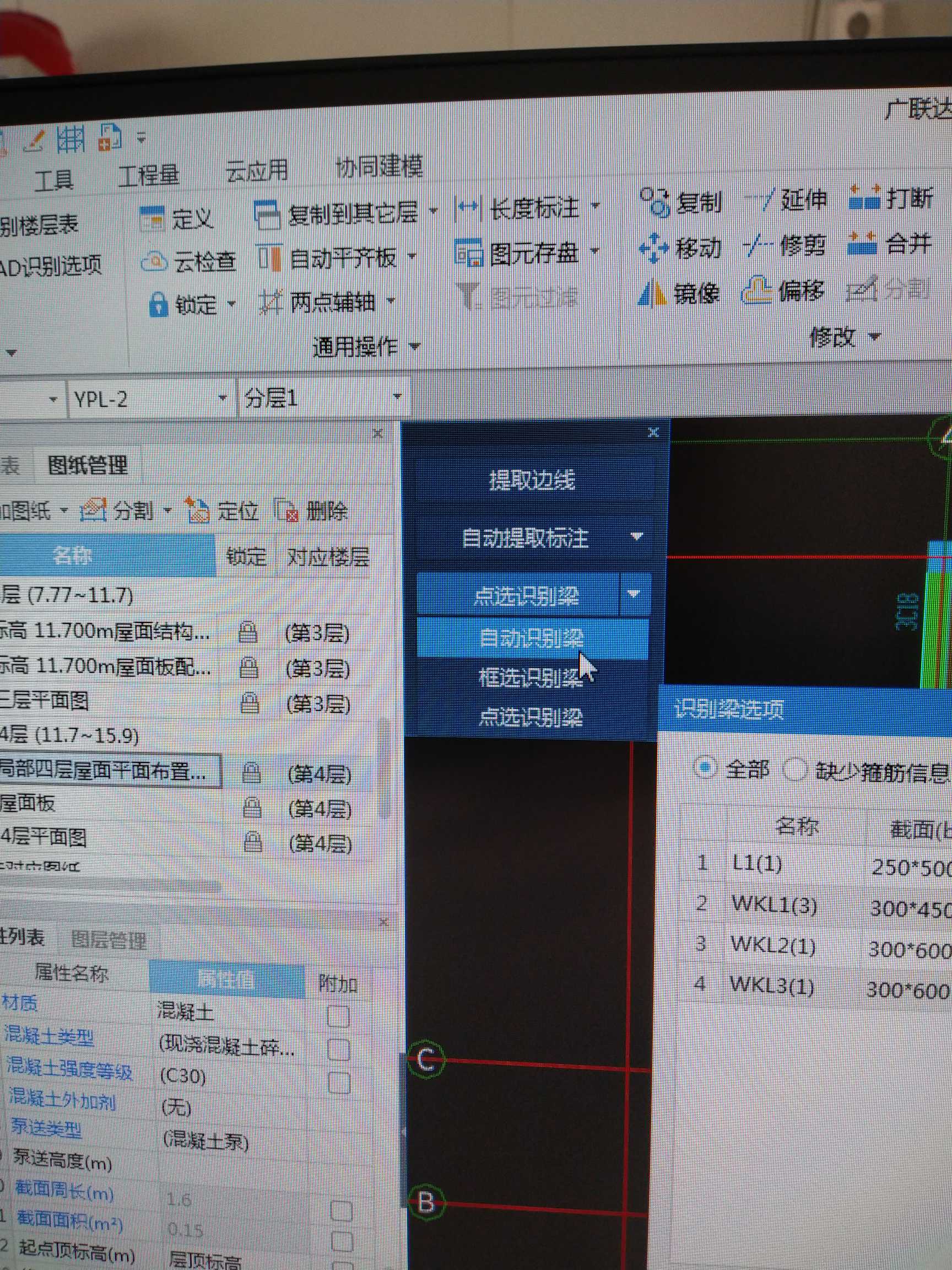Image resolution: width=952 pixels, height=1270 pixels.
Task: Select the 移动 move tool
Action: 680,248
